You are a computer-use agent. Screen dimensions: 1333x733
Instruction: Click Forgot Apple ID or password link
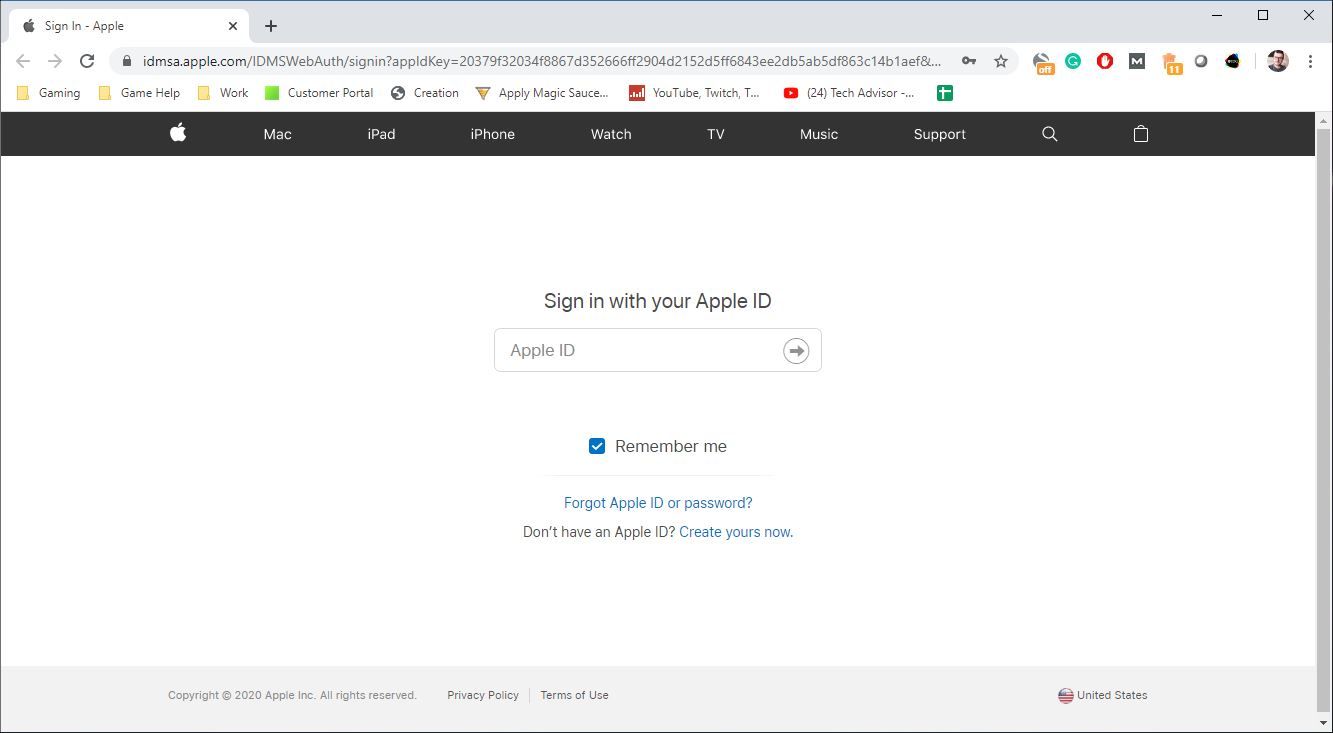pyautogui.click(x=658, y=503)
